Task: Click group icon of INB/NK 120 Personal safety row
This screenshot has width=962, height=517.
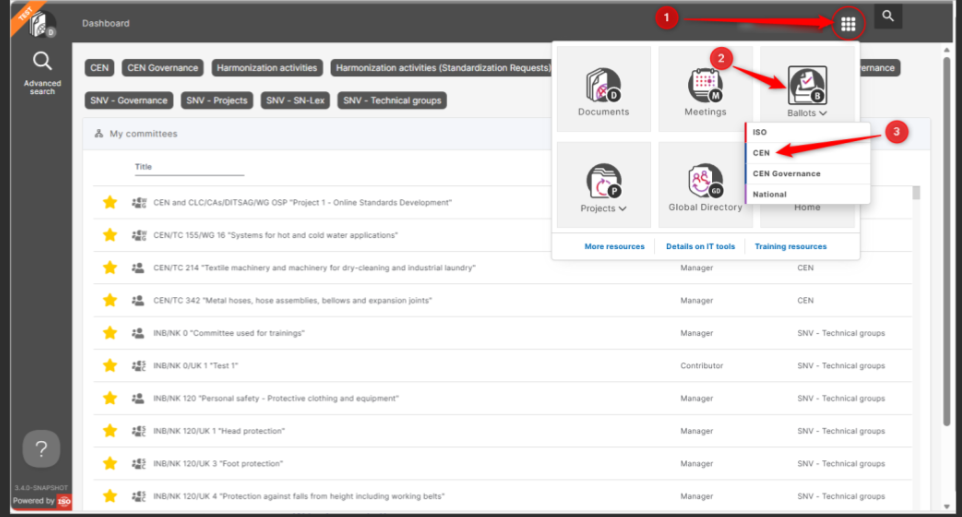Action: click(x=138, y=399)
